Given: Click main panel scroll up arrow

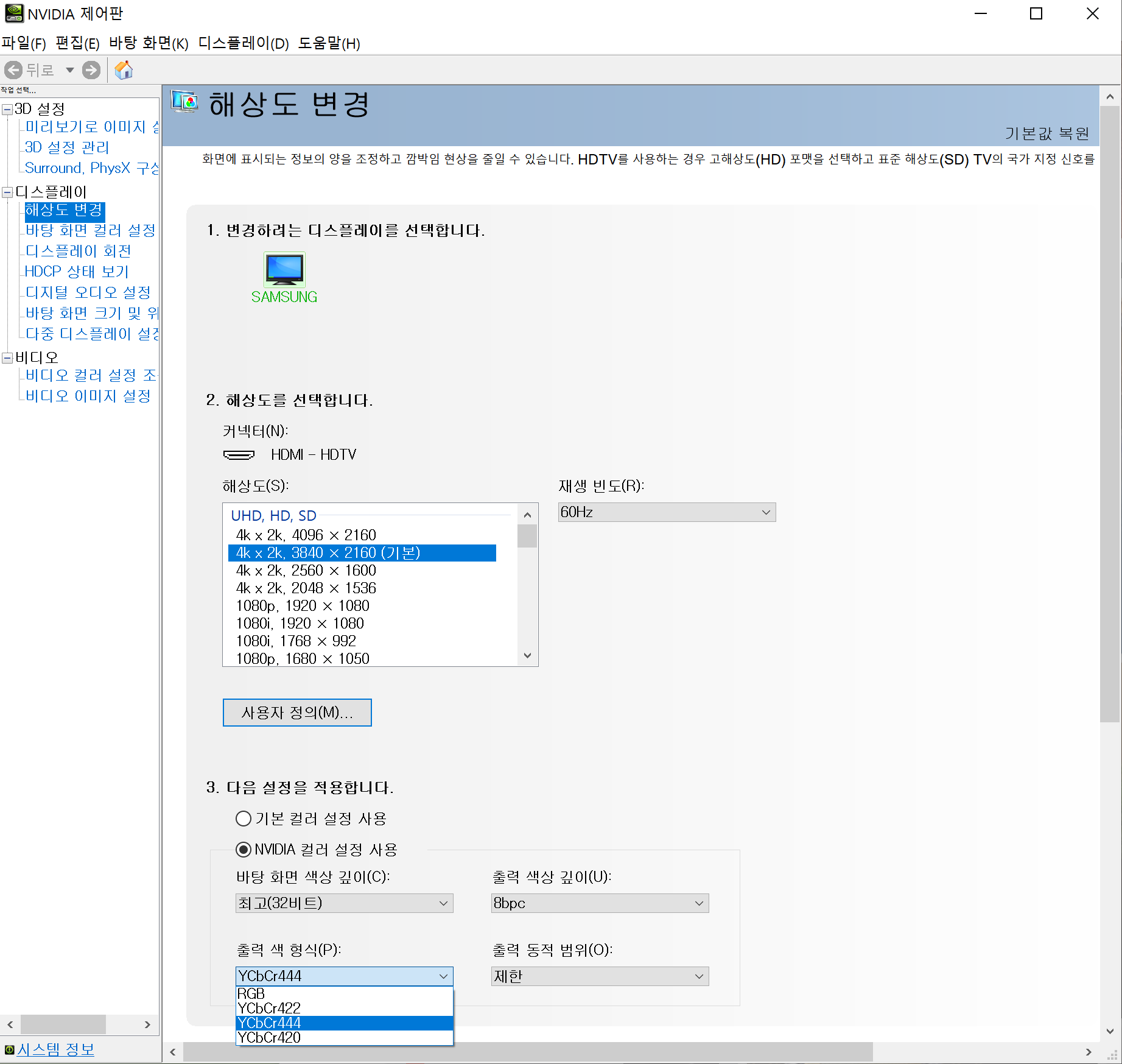Looking at the screenshot, I should (x=1110, y=97).
